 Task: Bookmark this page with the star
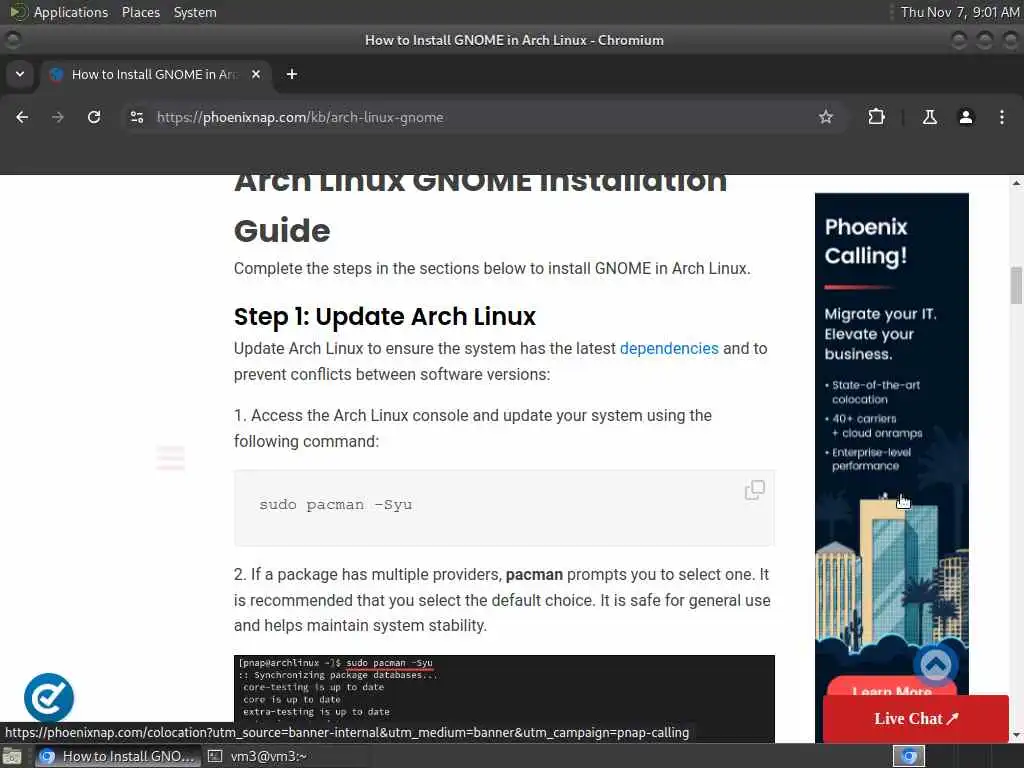[825, 117]
